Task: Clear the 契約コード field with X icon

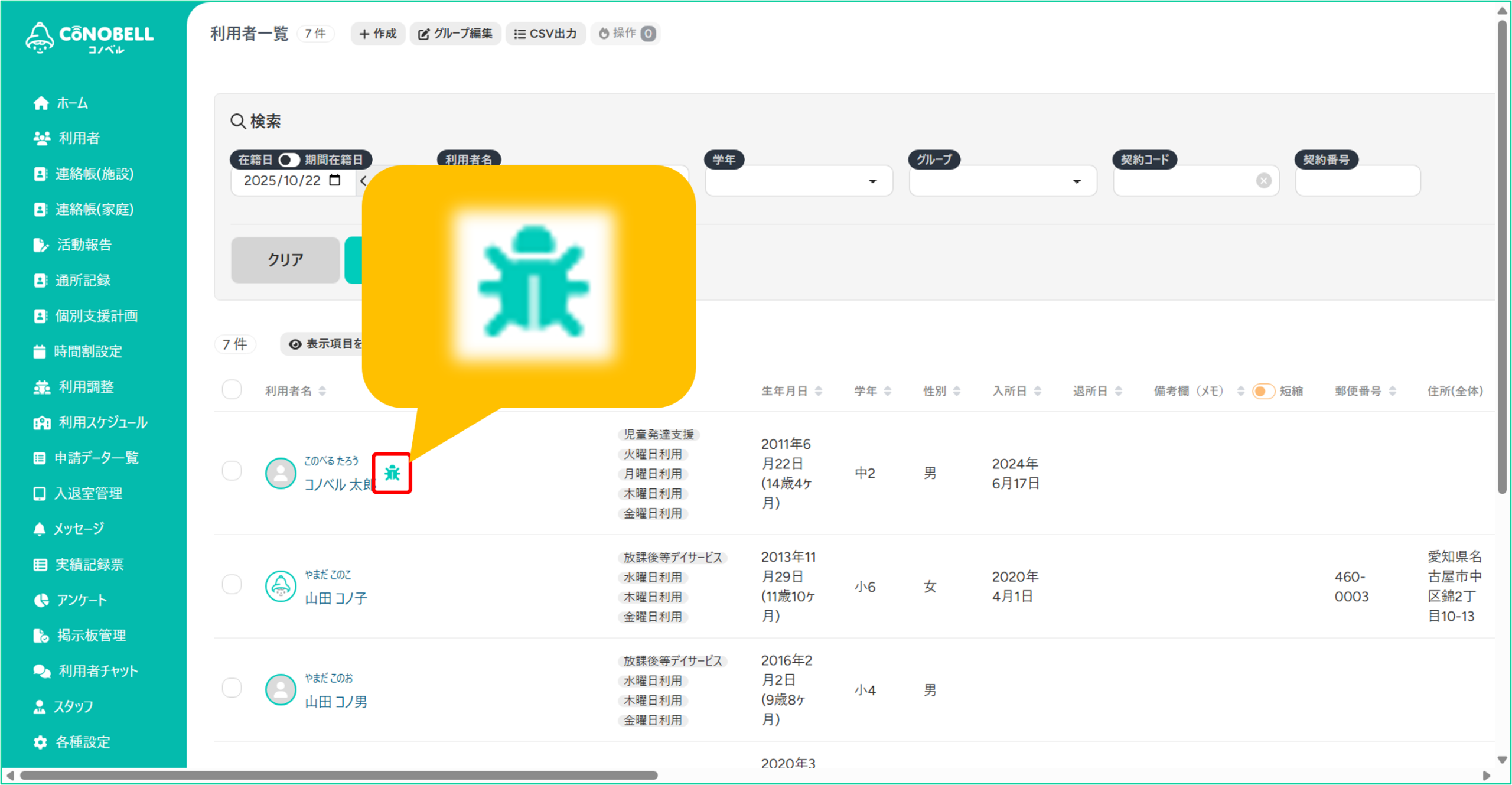Action: pyautogui.click(x=1263, y=181)
